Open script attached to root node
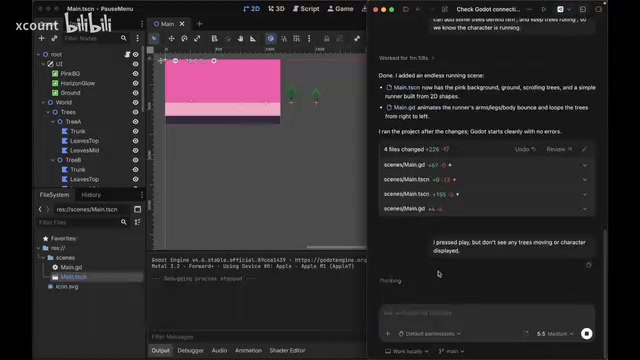 point(127,54)
